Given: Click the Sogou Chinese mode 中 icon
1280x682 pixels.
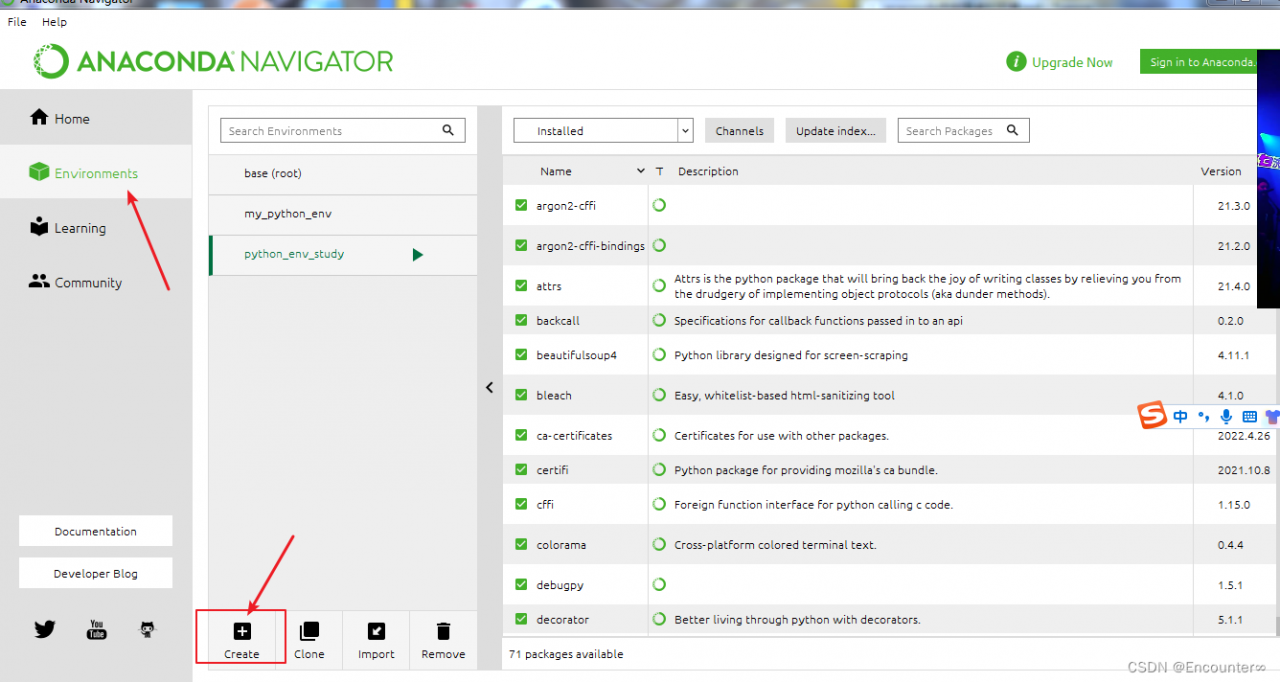Looking at the screenshot, I should [x=1181, y=416].
